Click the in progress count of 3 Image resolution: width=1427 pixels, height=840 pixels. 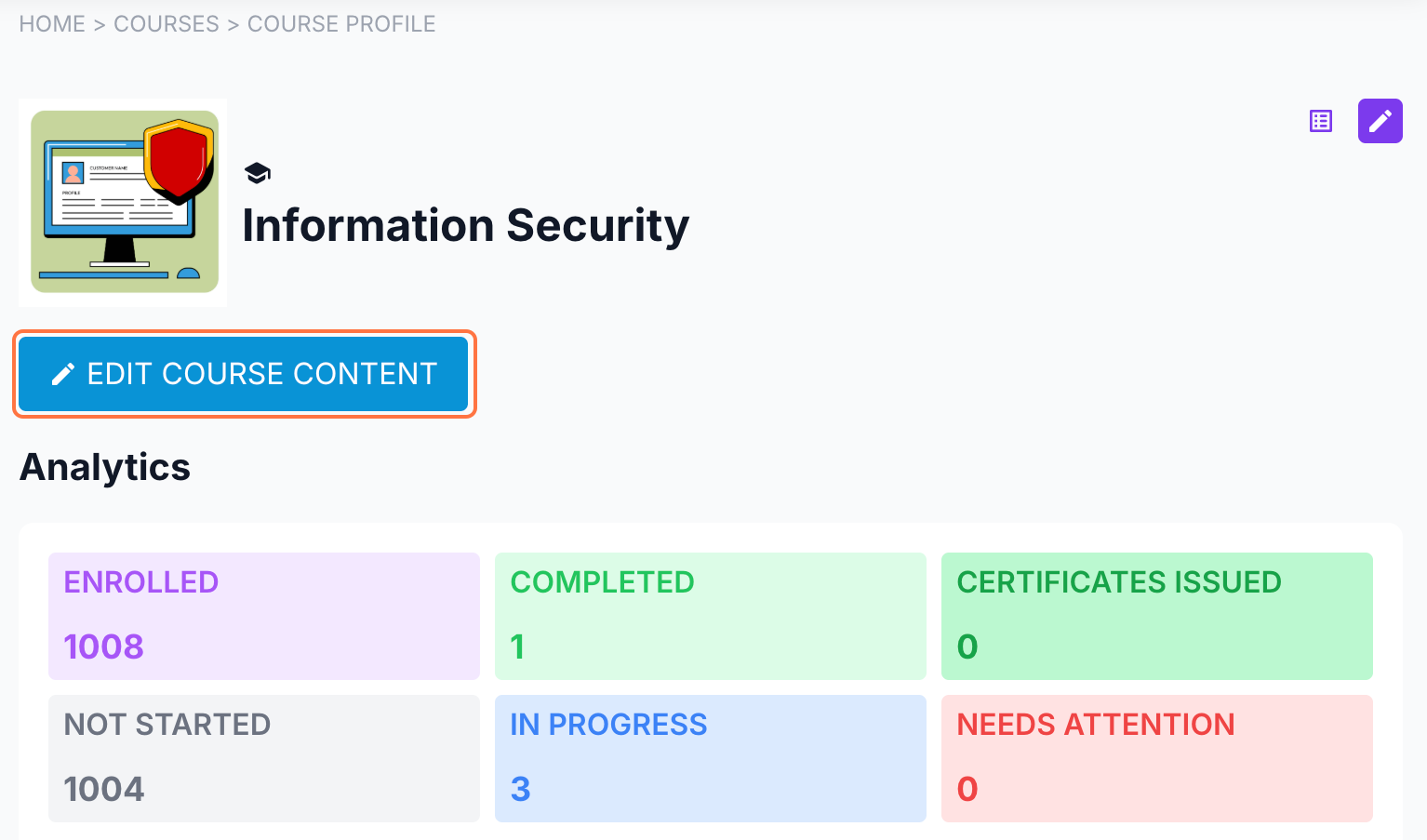point(521,789)
